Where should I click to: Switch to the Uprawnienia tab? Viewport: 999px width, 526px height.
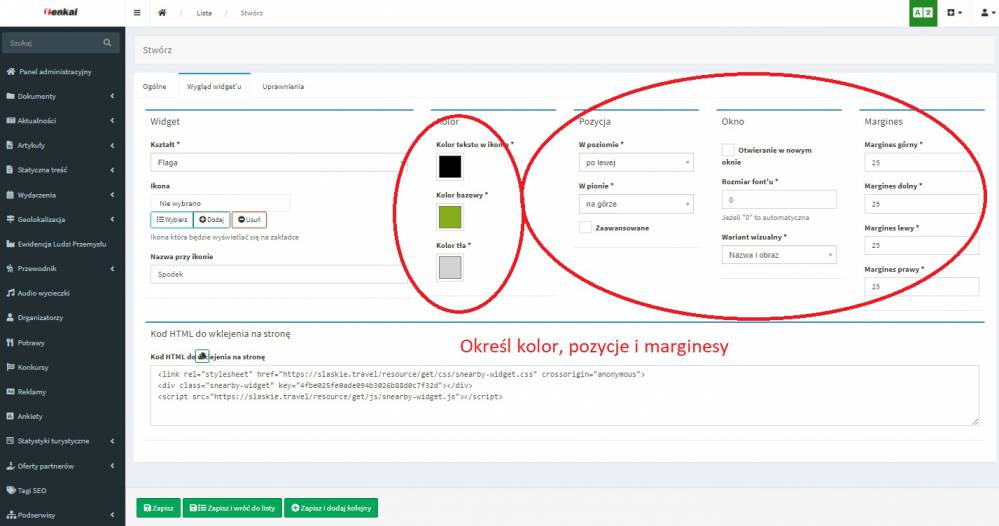(283, 87)
